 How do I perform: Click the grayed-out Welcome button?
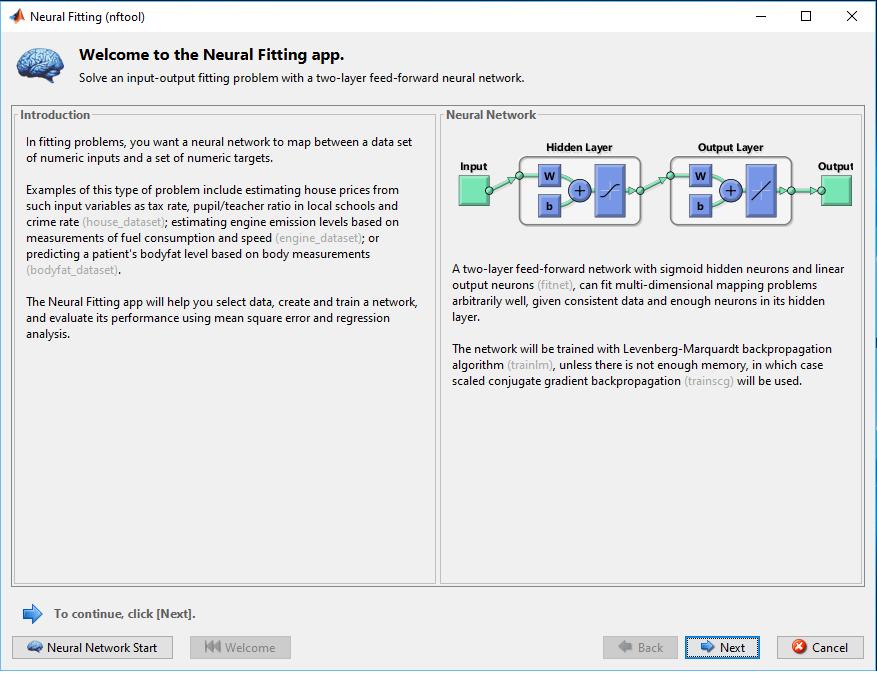click(241, 647)
